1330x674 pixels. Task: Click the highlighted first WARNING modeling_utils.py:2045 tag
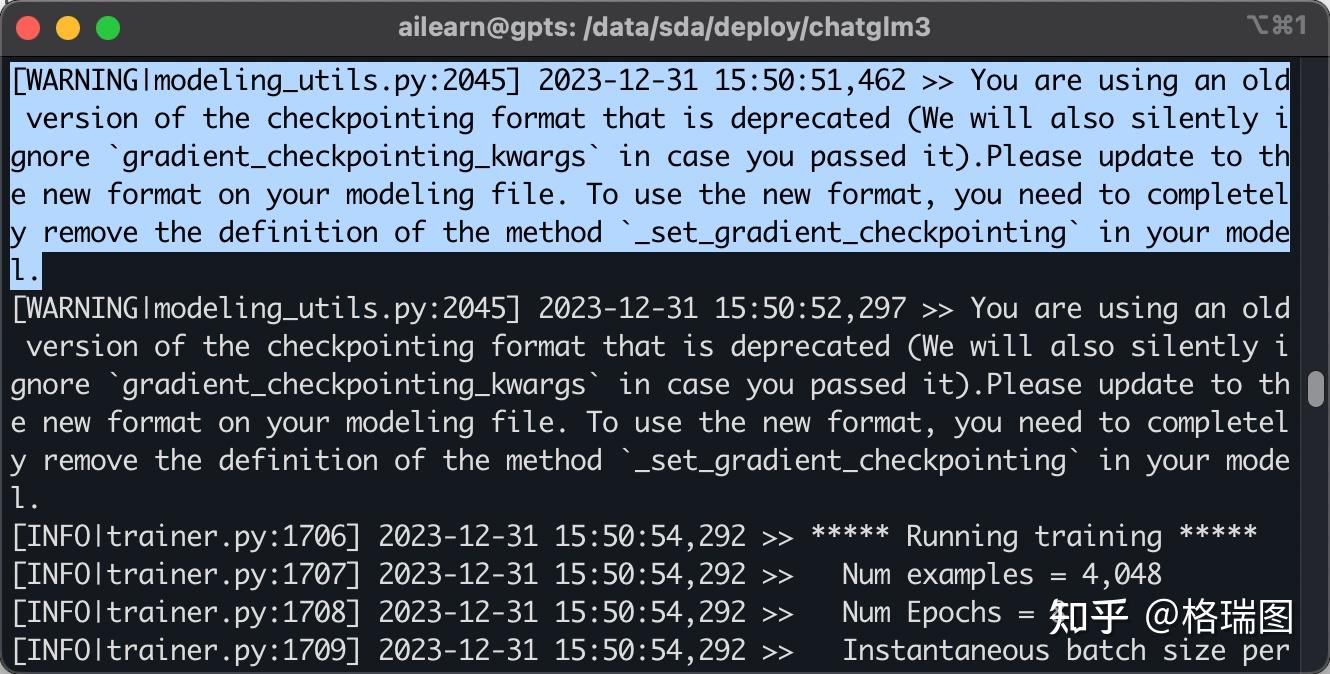coord(266,80)
